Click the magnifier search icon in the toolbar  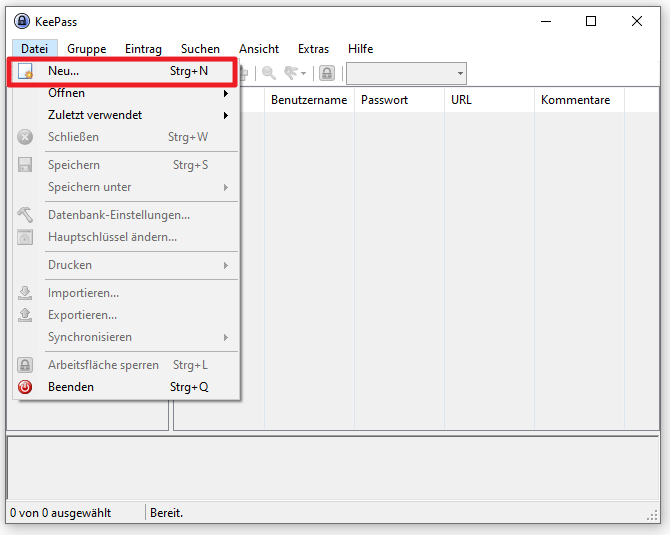tap(269, 73)
